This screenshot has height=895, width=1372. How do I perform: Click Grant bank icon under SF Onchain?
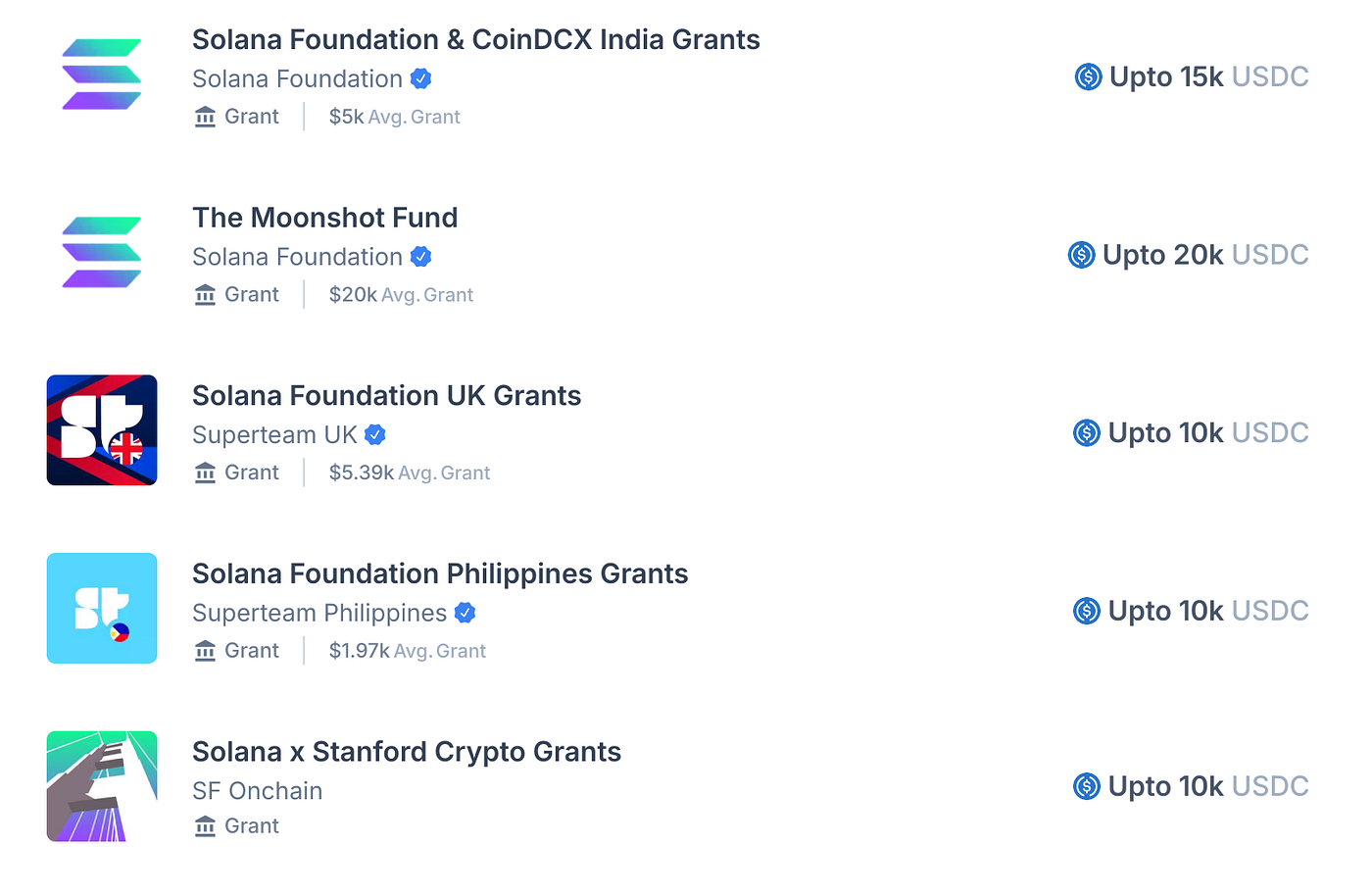pyautogui.click(x=205, y=826)
